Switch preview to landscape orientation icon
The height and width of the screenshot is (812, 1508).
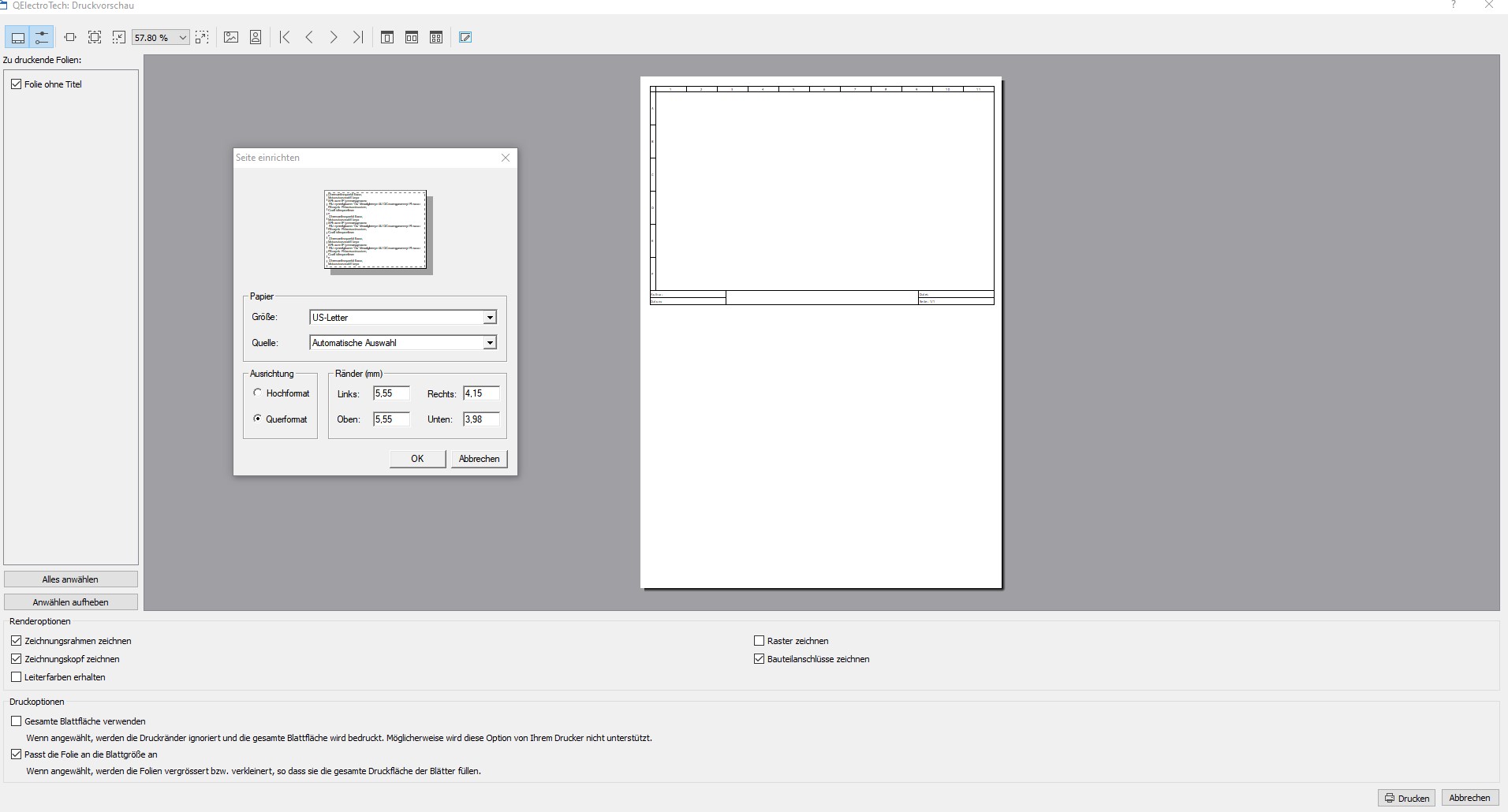[231, 37]
